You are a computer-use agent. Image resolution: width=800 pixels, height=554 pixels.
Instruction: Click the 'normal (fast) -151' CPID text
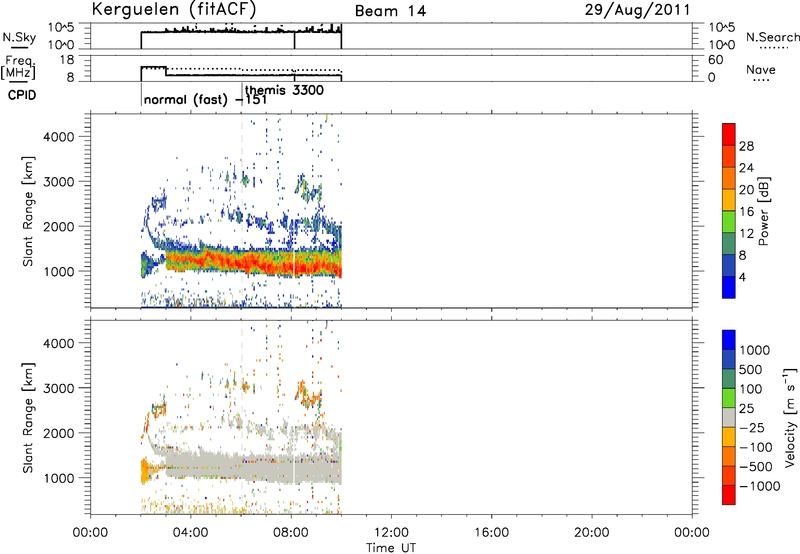coord(205,99)
